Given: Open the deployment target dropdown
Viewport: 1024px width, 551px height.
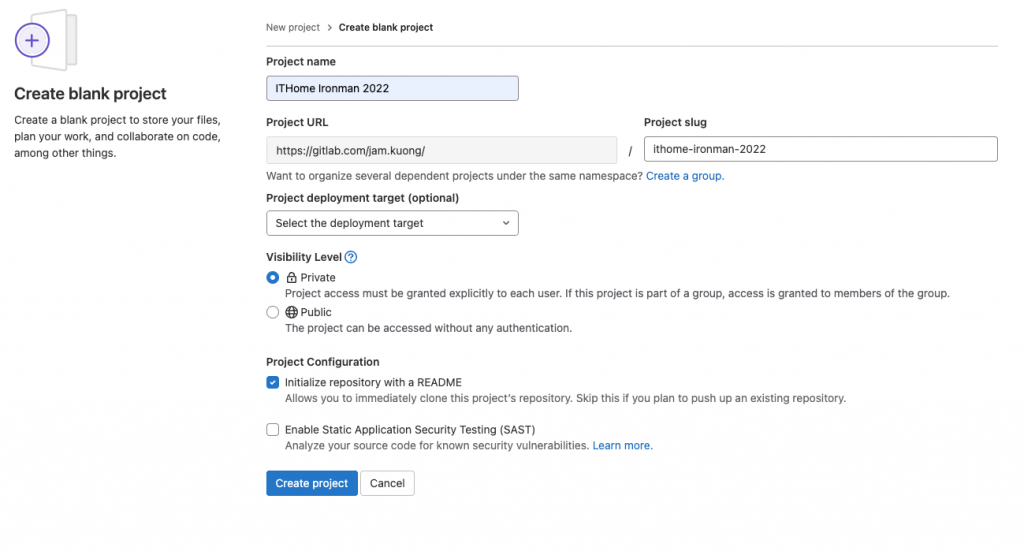Looking at the screenshot, I should [x=392, y=223].
